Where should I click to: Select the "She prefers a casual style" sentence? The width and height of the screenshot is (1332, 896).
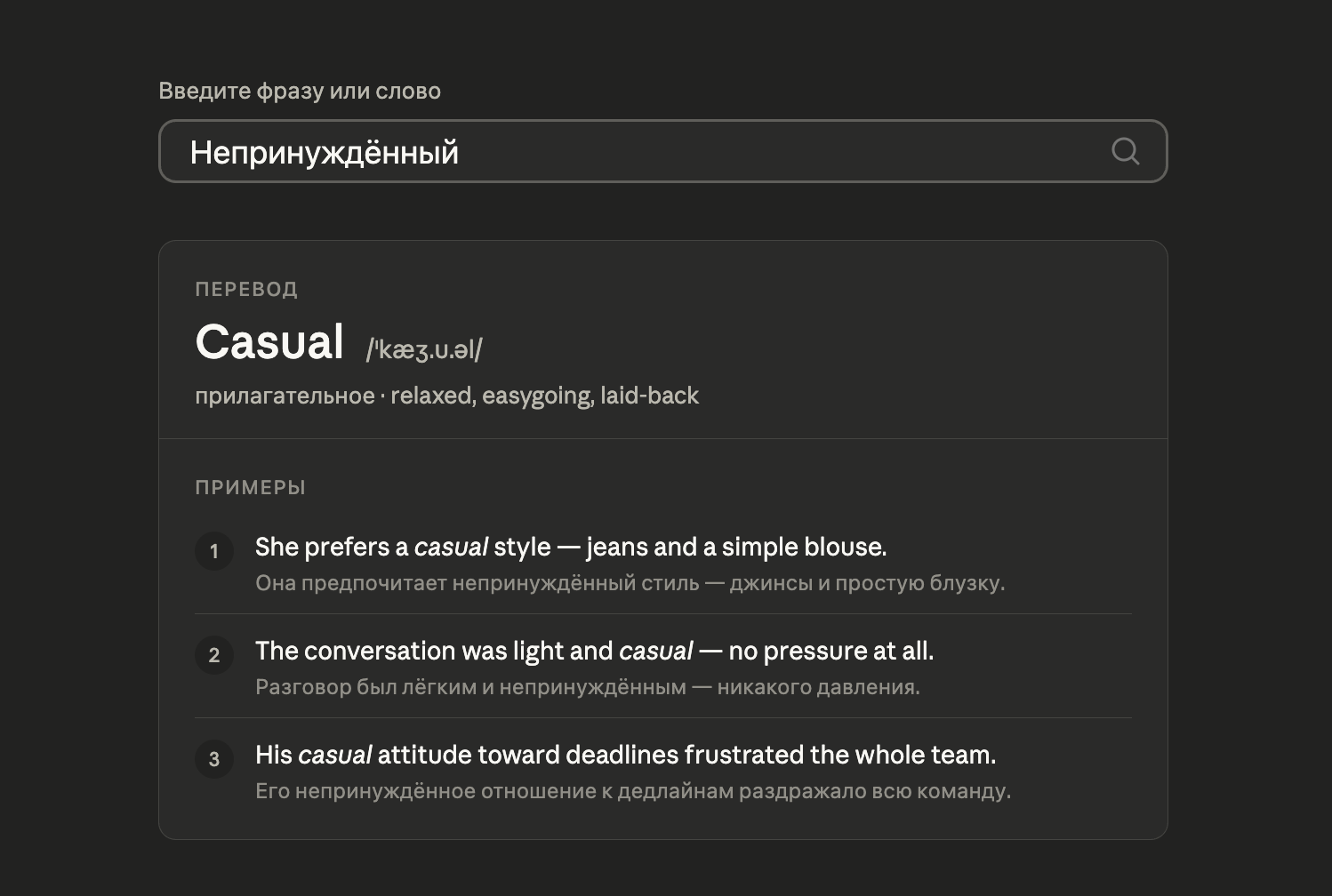571,547
